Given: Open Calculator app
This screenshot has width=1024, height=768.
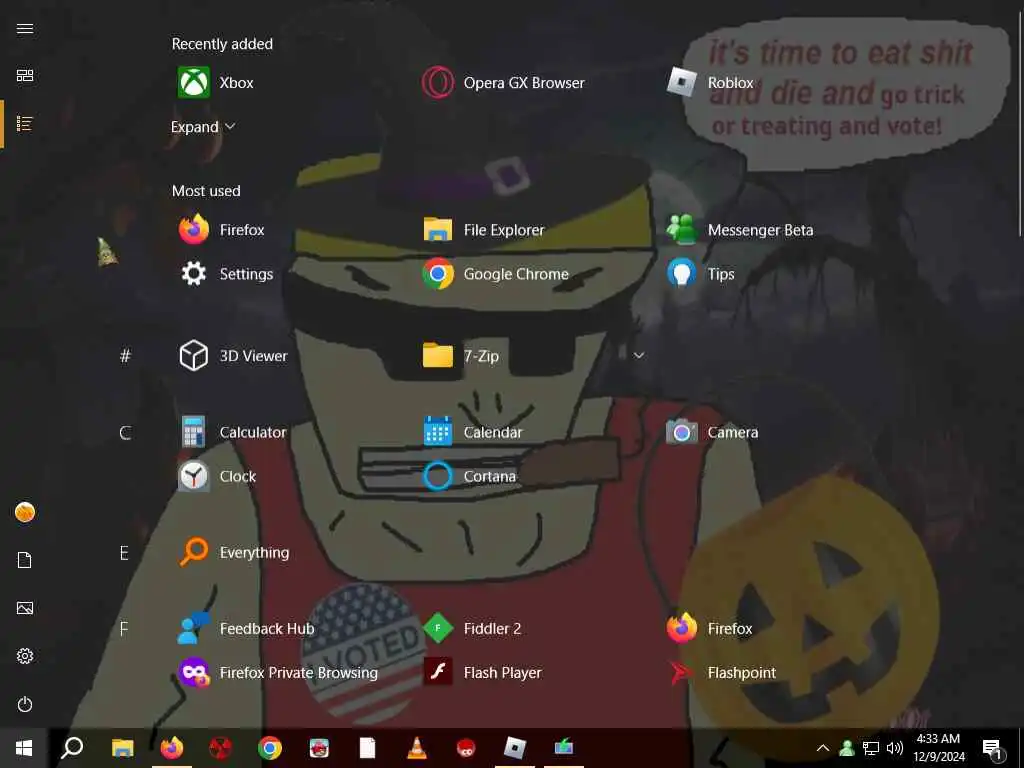Looking at the screenshot, I should (232, 432).
